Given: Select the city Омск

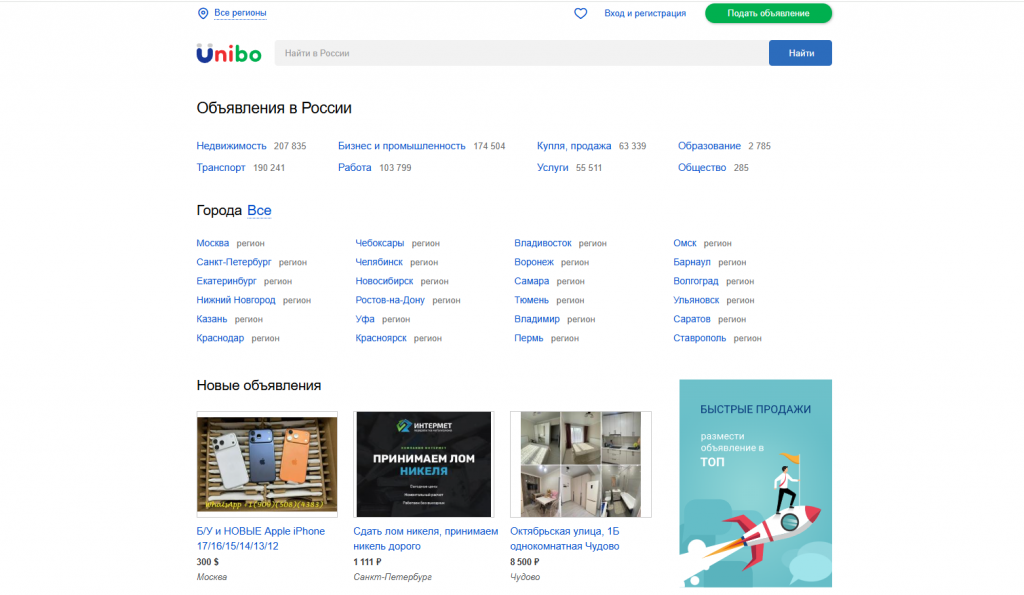Looking at the screenshot, I should click(684, 243).
